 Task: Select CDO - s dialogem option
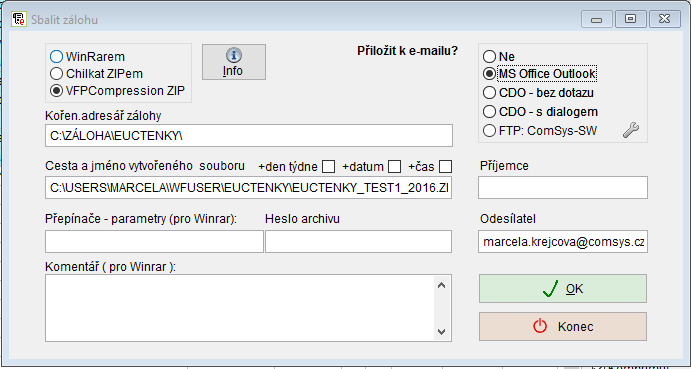(x=489, y=112)
